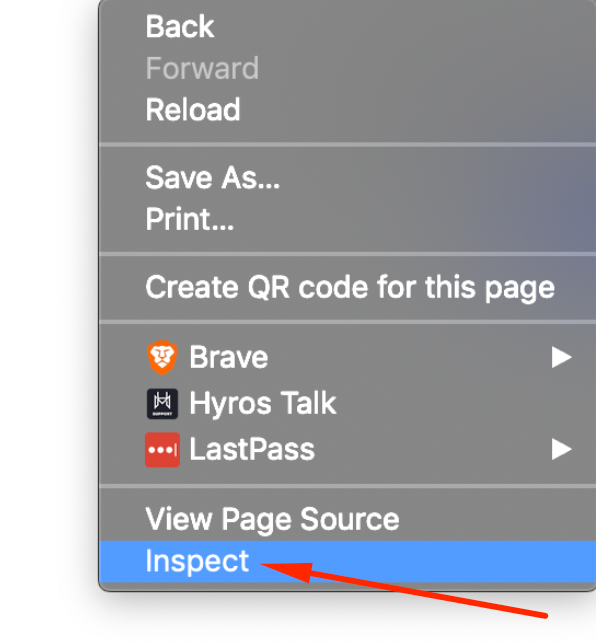596x642 pixels.
Task: Click the Hyros Talk label text
Action: click(x=262, y=404)
